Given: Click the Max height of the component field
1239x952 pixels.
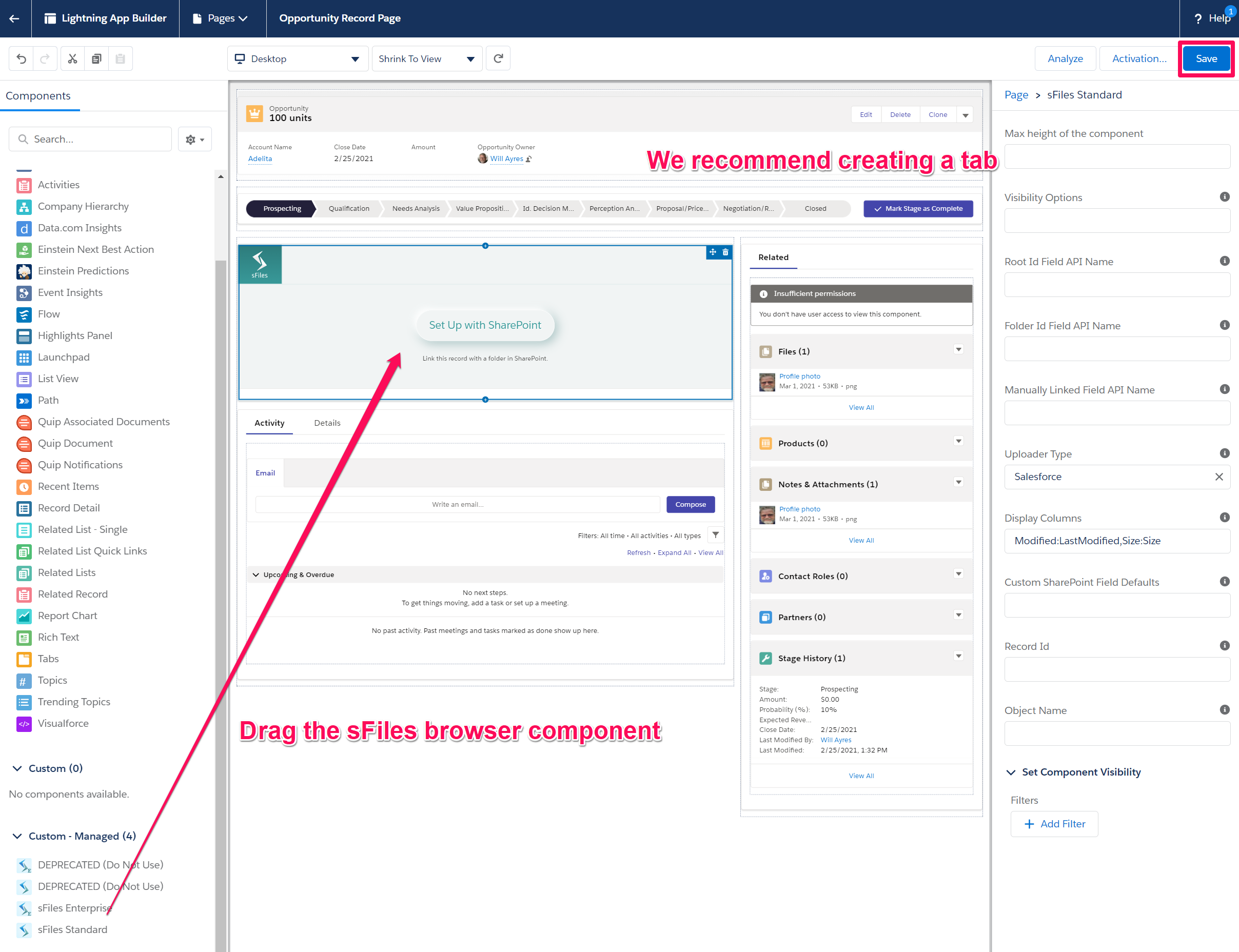Looking at the screenshot, I should (x=1117, y=156).
